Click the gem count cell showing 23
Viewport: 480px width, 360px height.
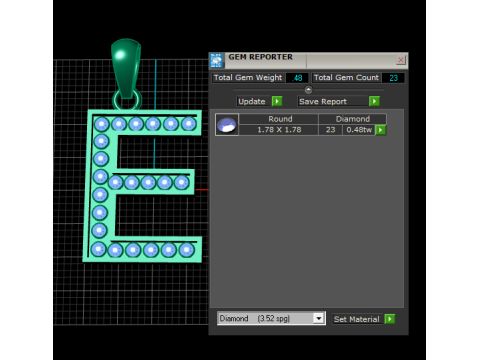coord(330,130)
